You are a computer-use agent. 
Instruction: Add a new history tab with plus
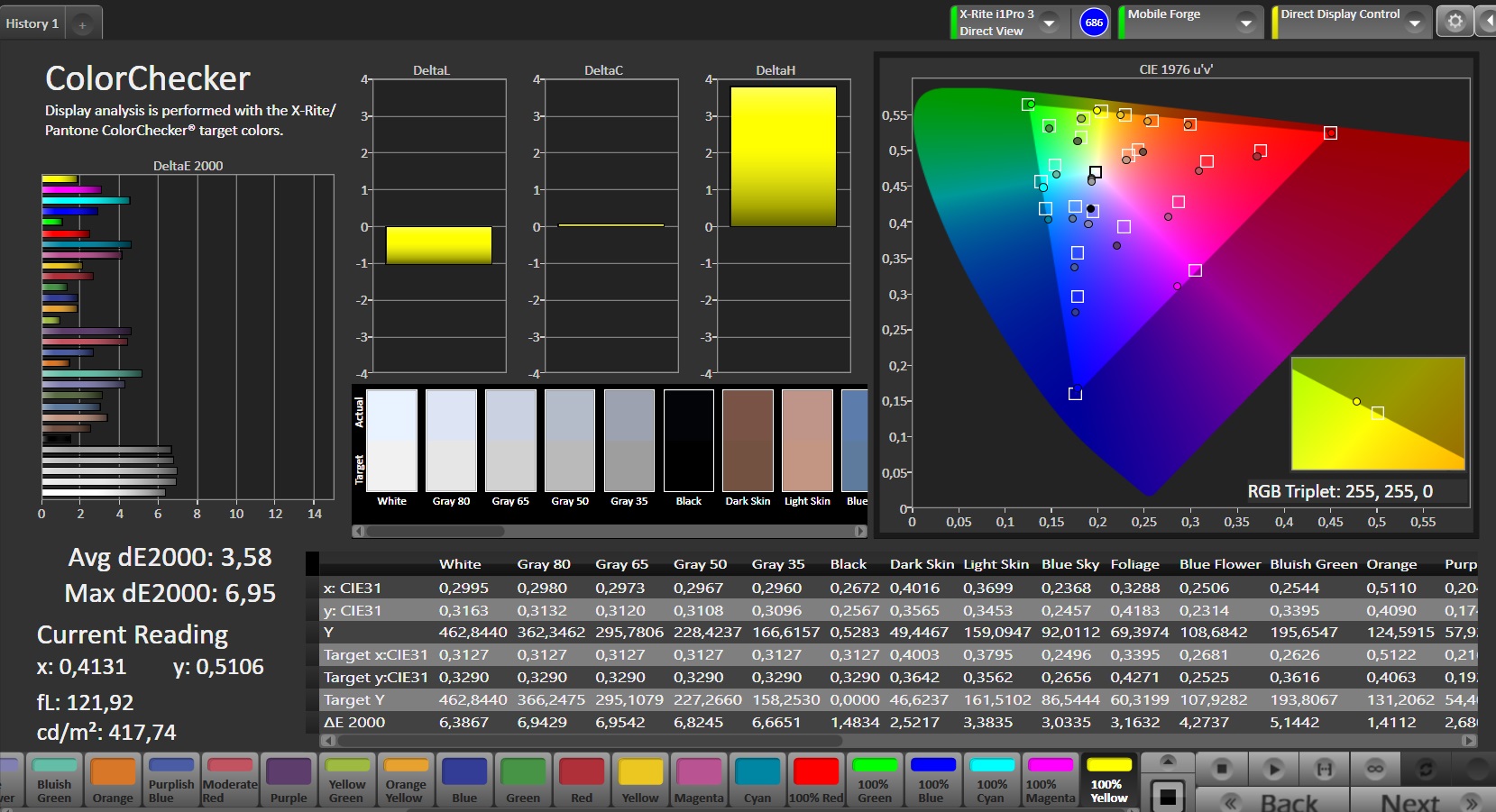[x=82, y=24]
